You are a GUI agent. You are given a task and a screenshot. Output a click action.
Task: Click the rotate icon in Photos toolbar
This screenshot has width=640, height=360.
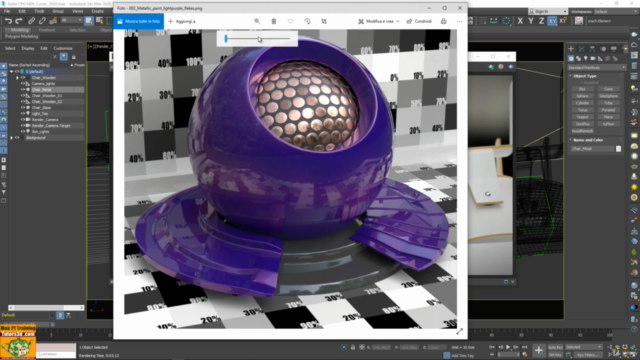pos(307,21)
